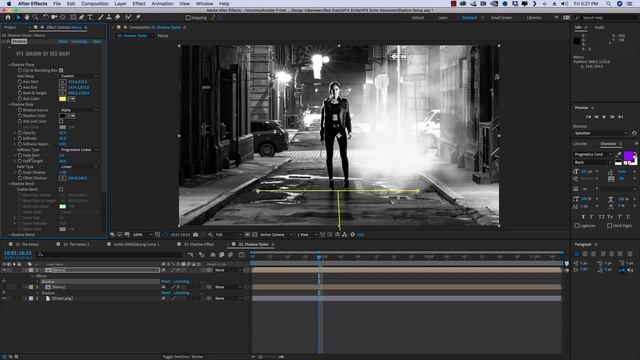The image size is (640, 360).
Task: Open Spotlight search in the menu bar
Action: point(608,4)
